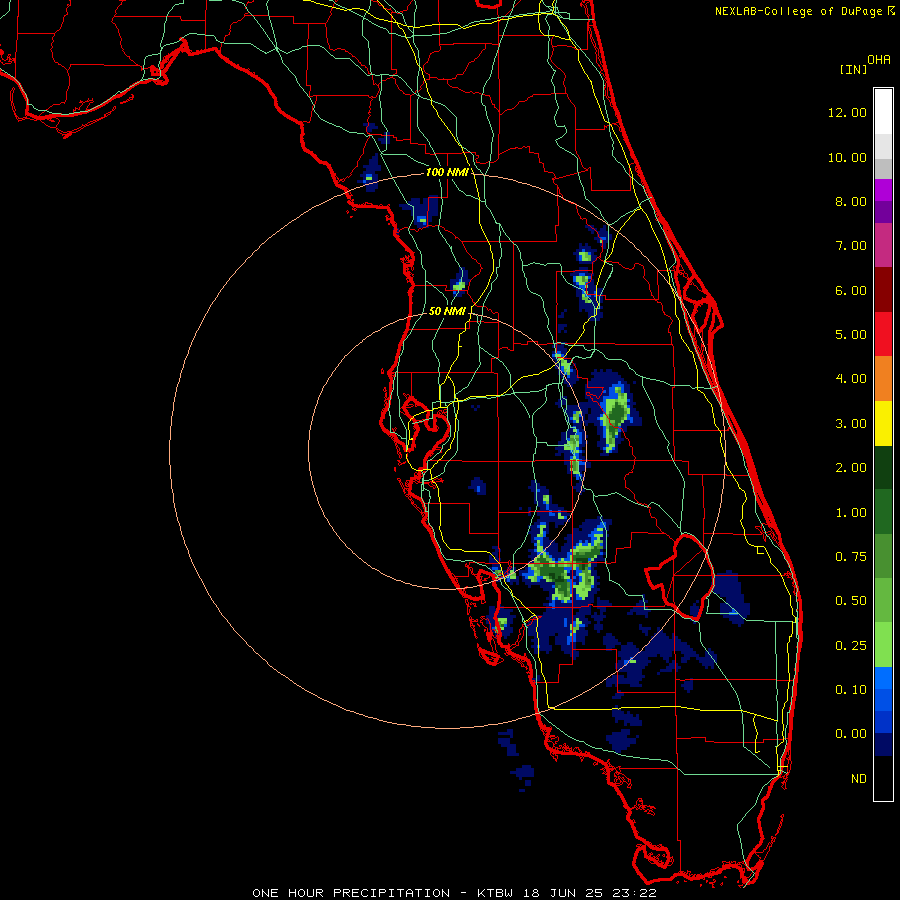Select the 6.00 scale value
This screenshot has width=900, height=900.
point(851,290)
